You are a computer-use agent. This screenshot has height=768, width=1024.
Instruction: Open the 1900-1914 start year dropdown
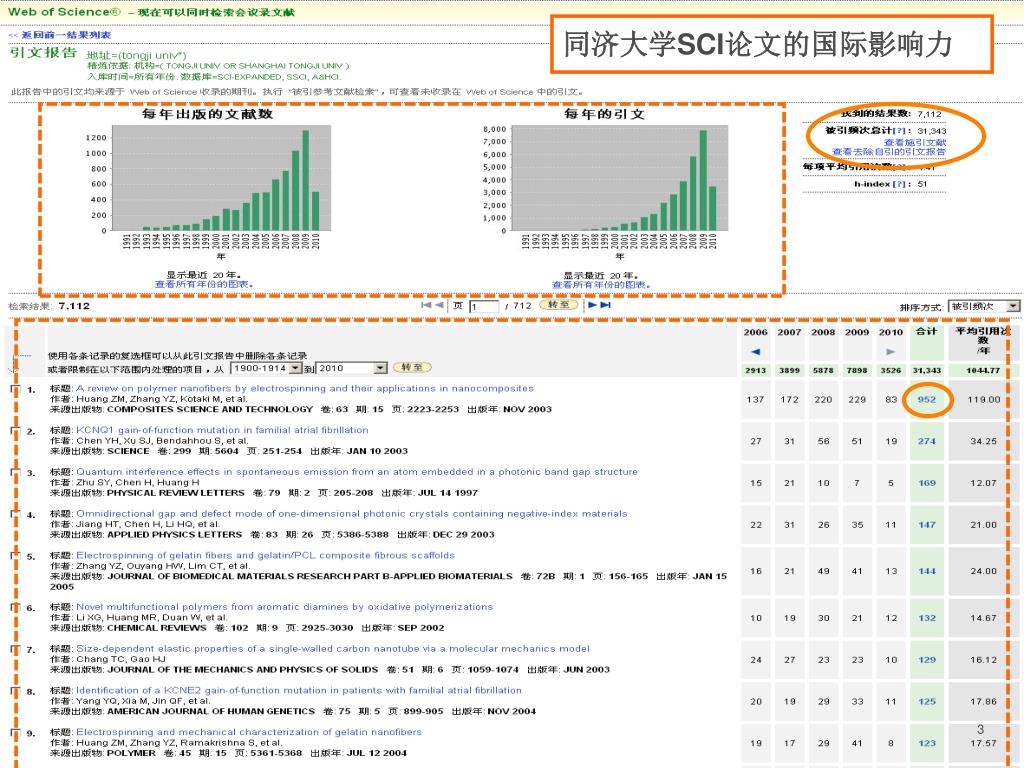266,368
